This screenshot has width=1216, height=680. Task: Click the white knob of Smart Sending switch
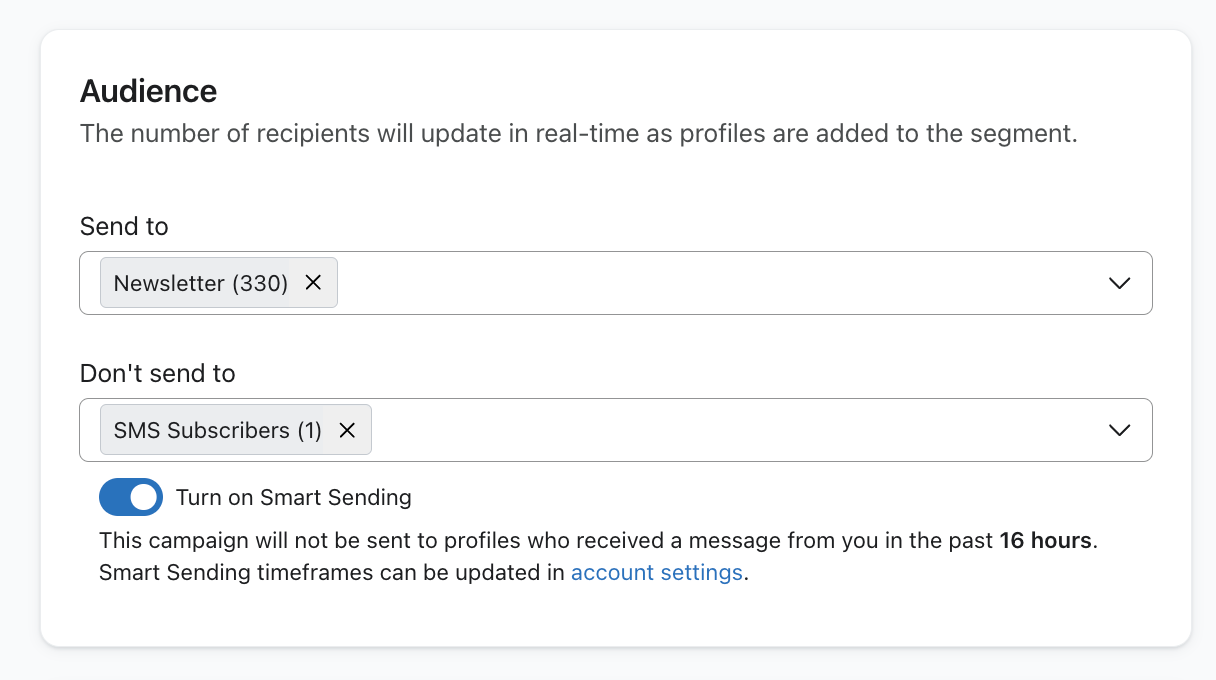pos(145,497)
